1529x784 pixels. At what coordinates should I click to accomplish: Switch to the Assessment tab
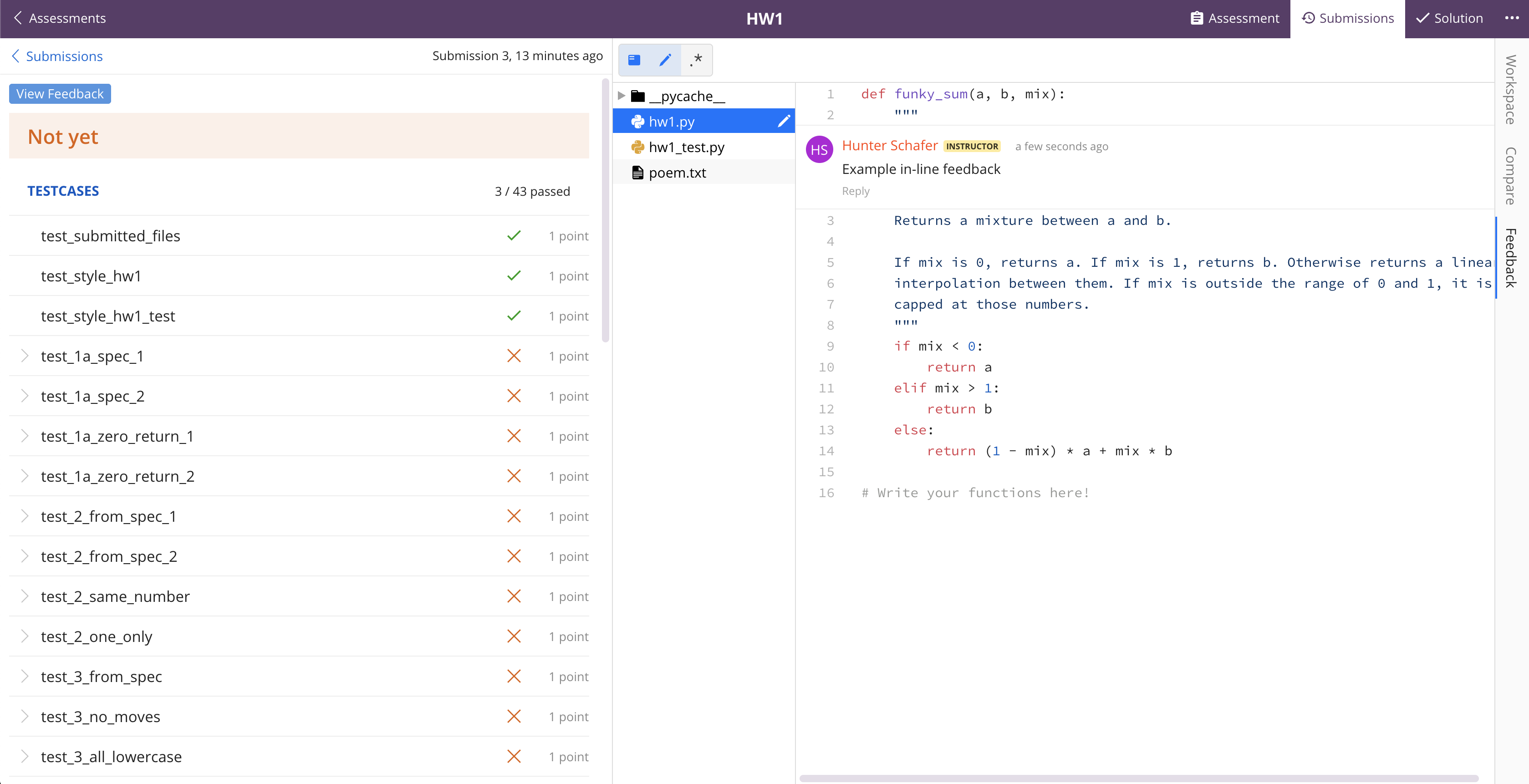(x=1234, y=18)
